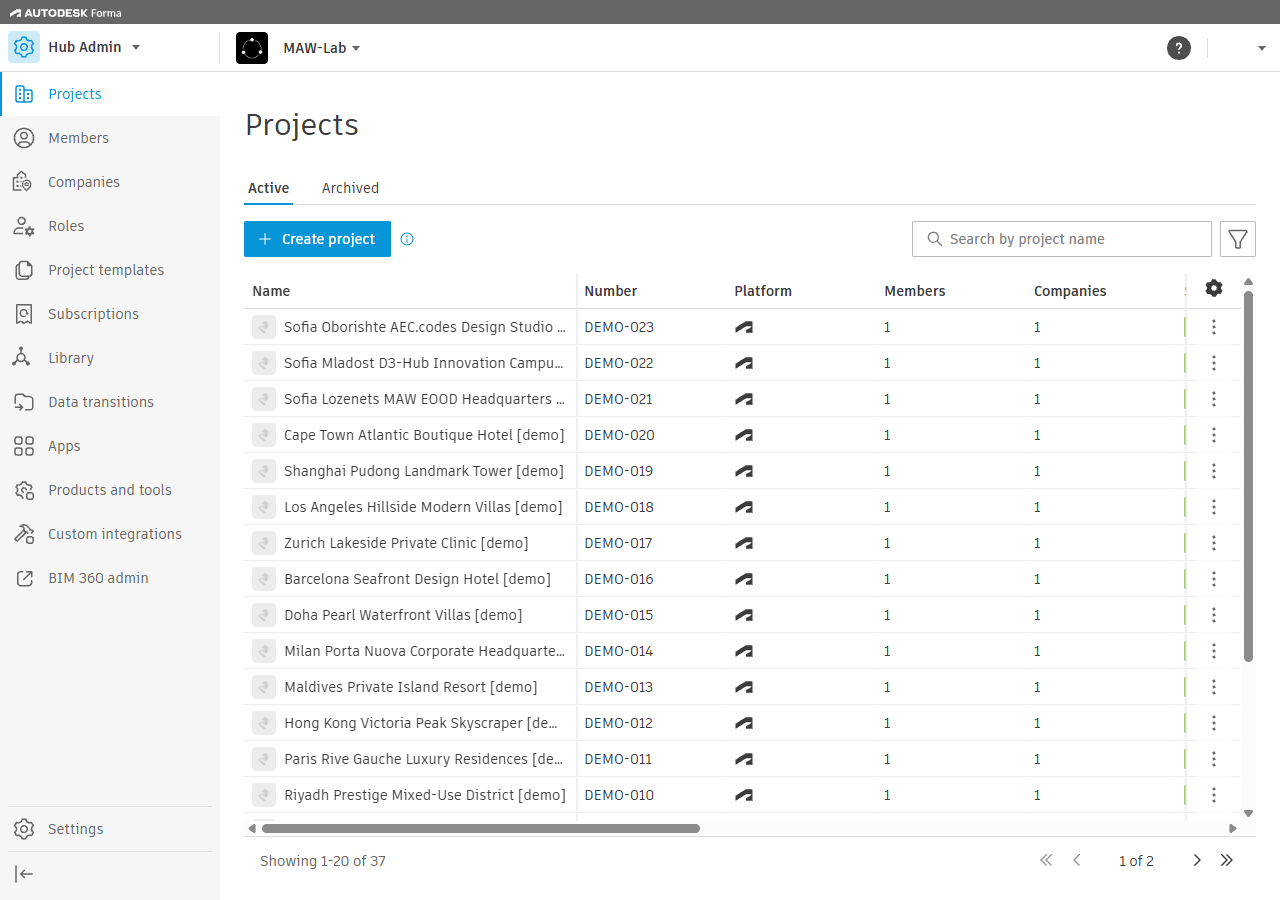Open Project templates section
This screenshot has height=900, width=1280.
click(x=110, y=270)
